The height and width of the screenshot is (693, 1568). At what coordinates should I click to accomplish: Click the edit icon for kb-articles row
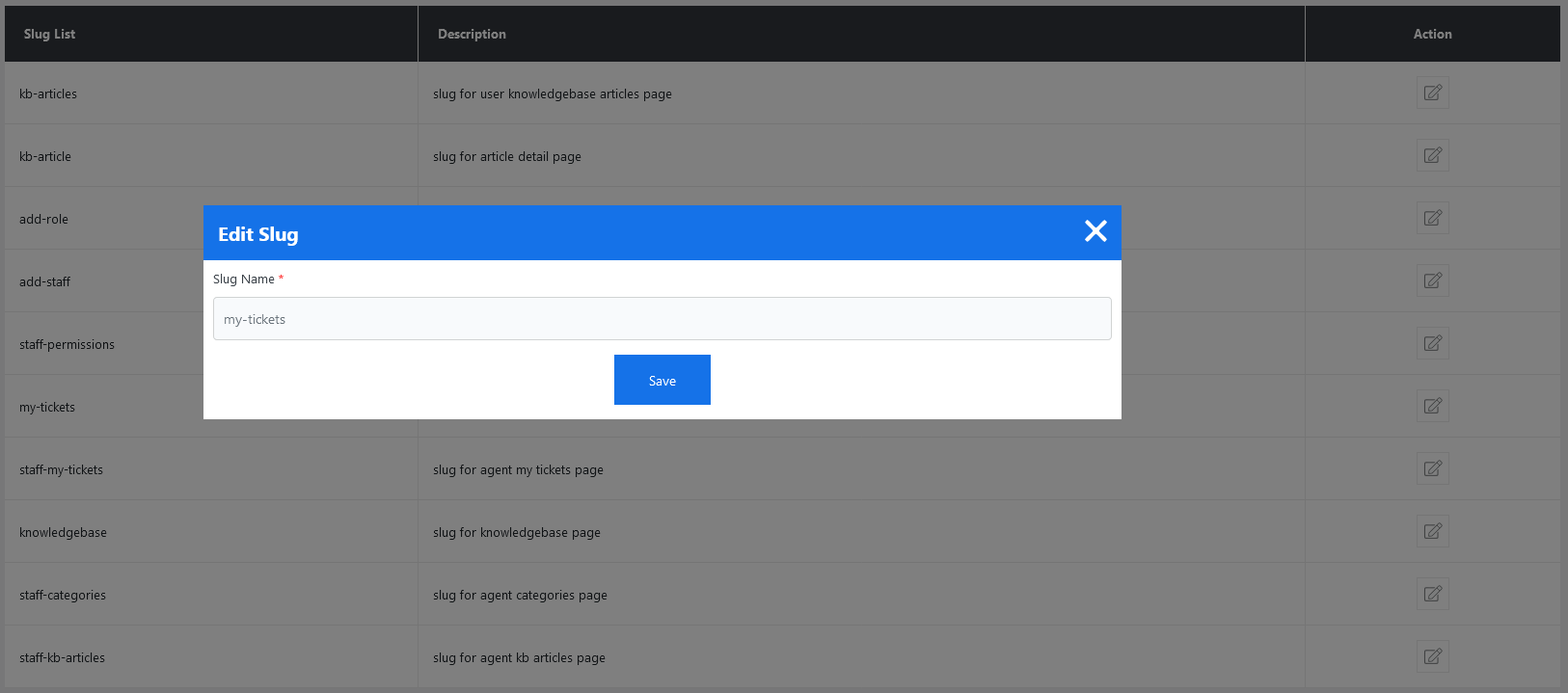point(1432,93)
